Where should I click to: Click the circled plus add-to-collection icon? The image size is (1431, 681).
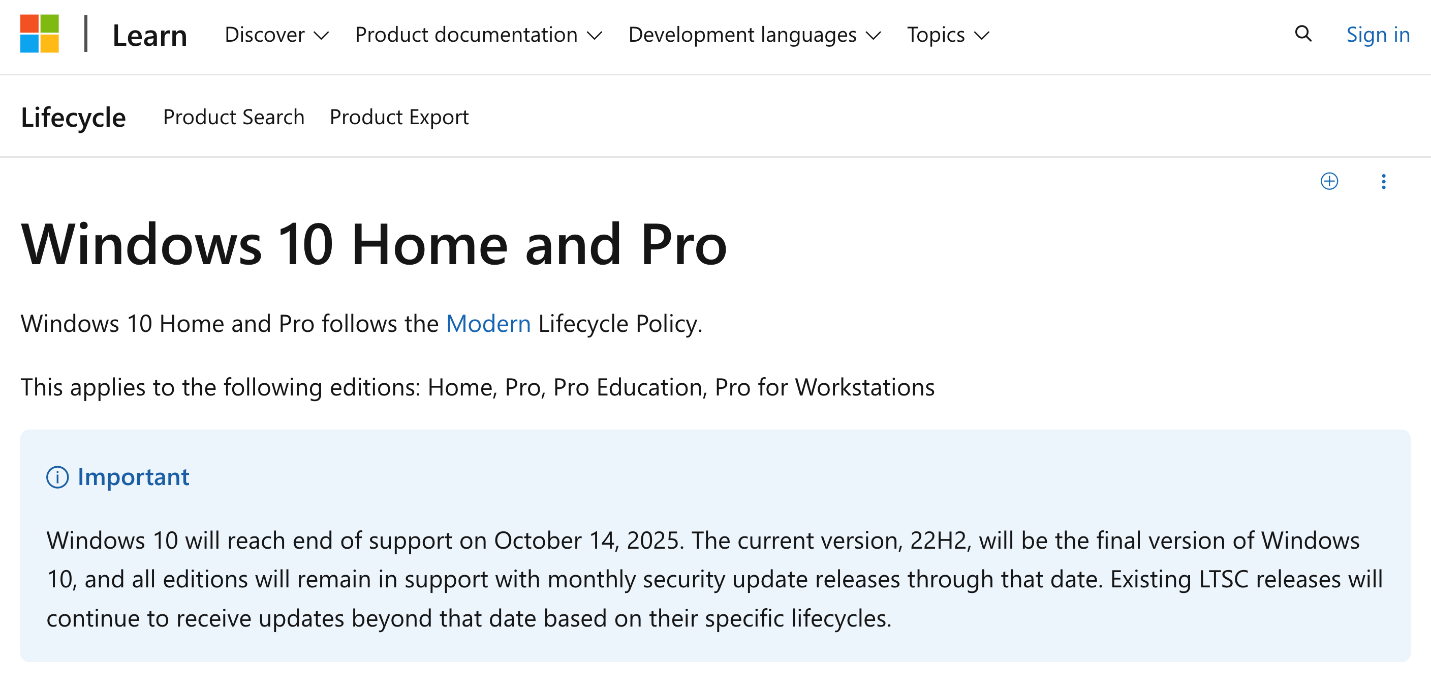pos(1329,181)
